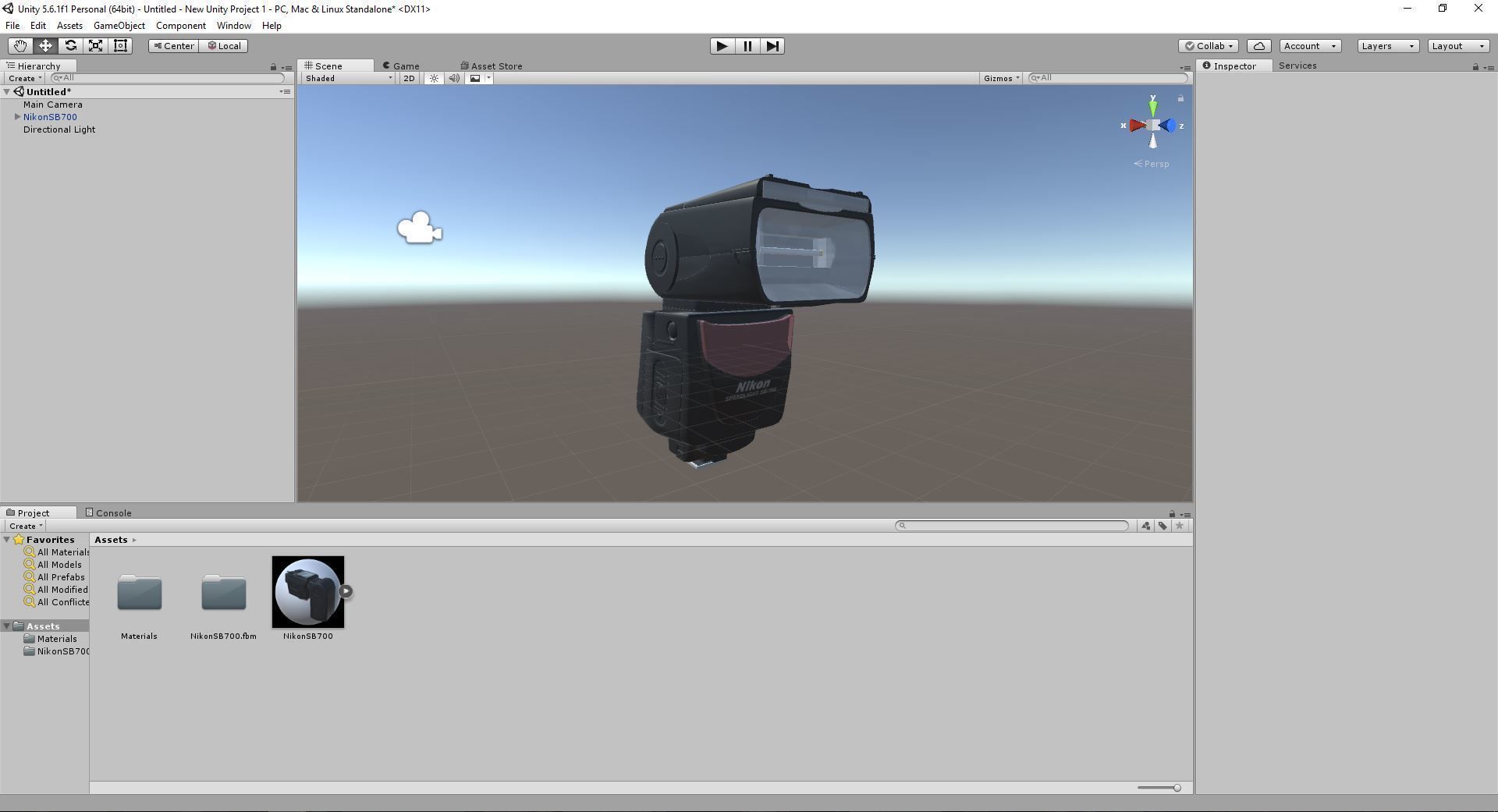Viewport: 1498px width, 812px height.
Task: Open the Gizmos dropdown
Action: tap(1002, 78)
